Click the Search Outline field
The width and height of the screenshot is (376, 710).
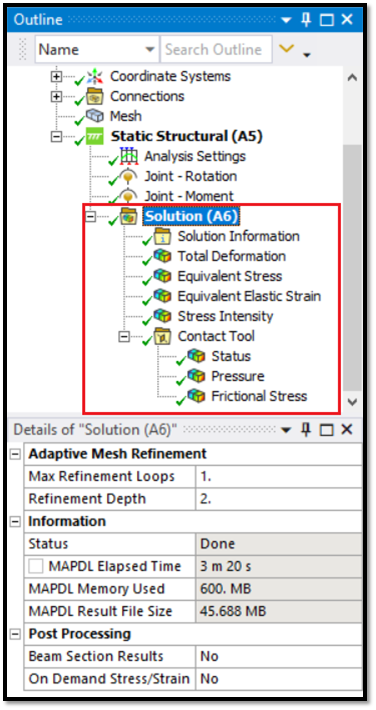(x=216, y=49)
